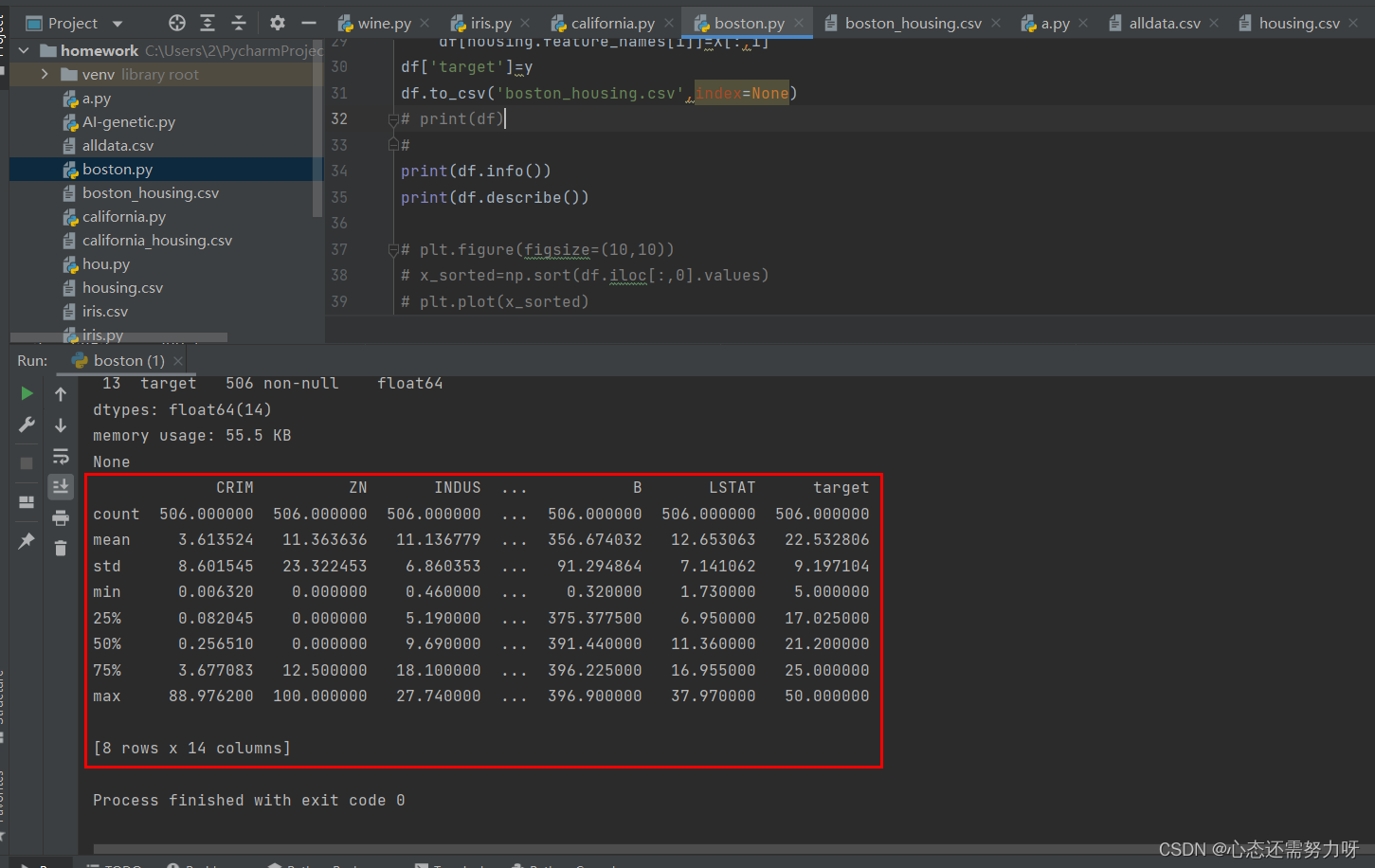Click the Down the stack trace arrow
Viewport: 1375px width, 868px height.
pos(61,425)
